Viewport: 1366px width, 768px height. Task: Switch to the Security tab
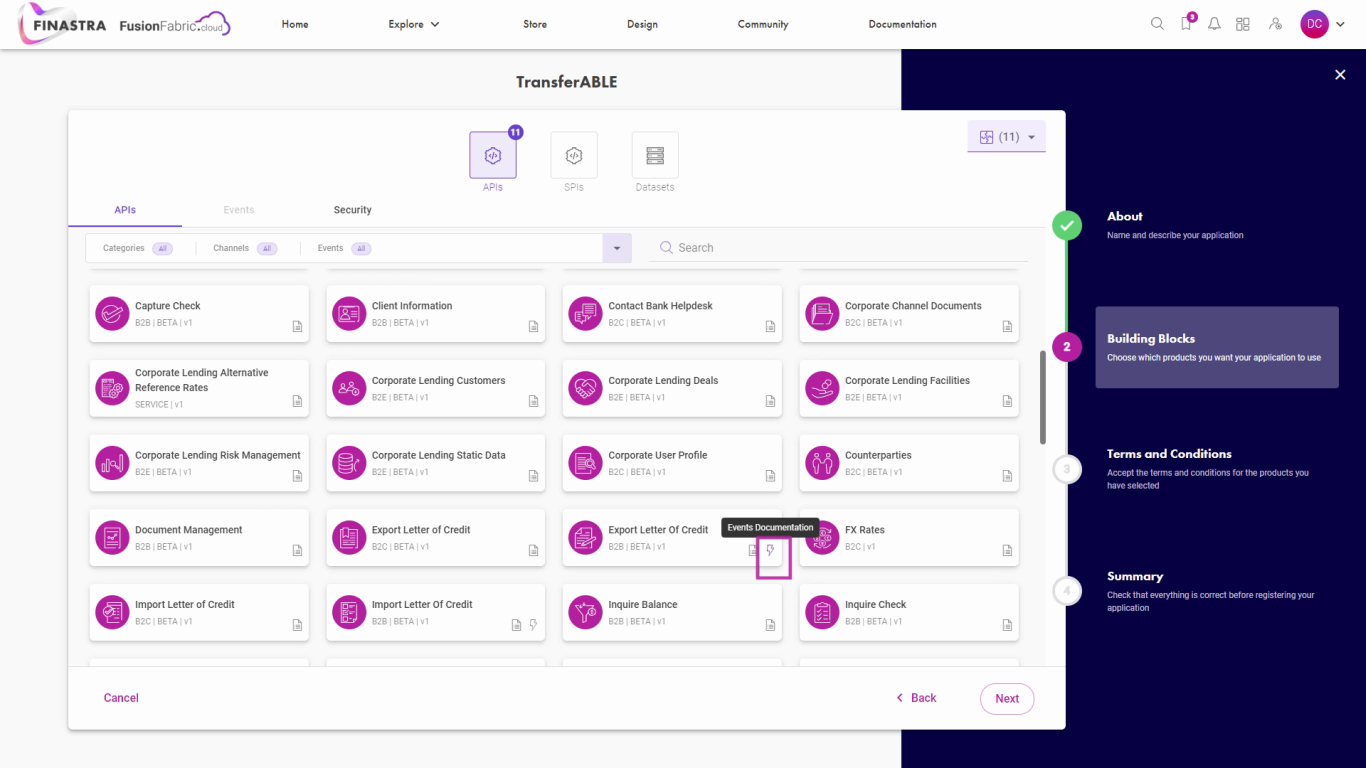tap(353, 210)
